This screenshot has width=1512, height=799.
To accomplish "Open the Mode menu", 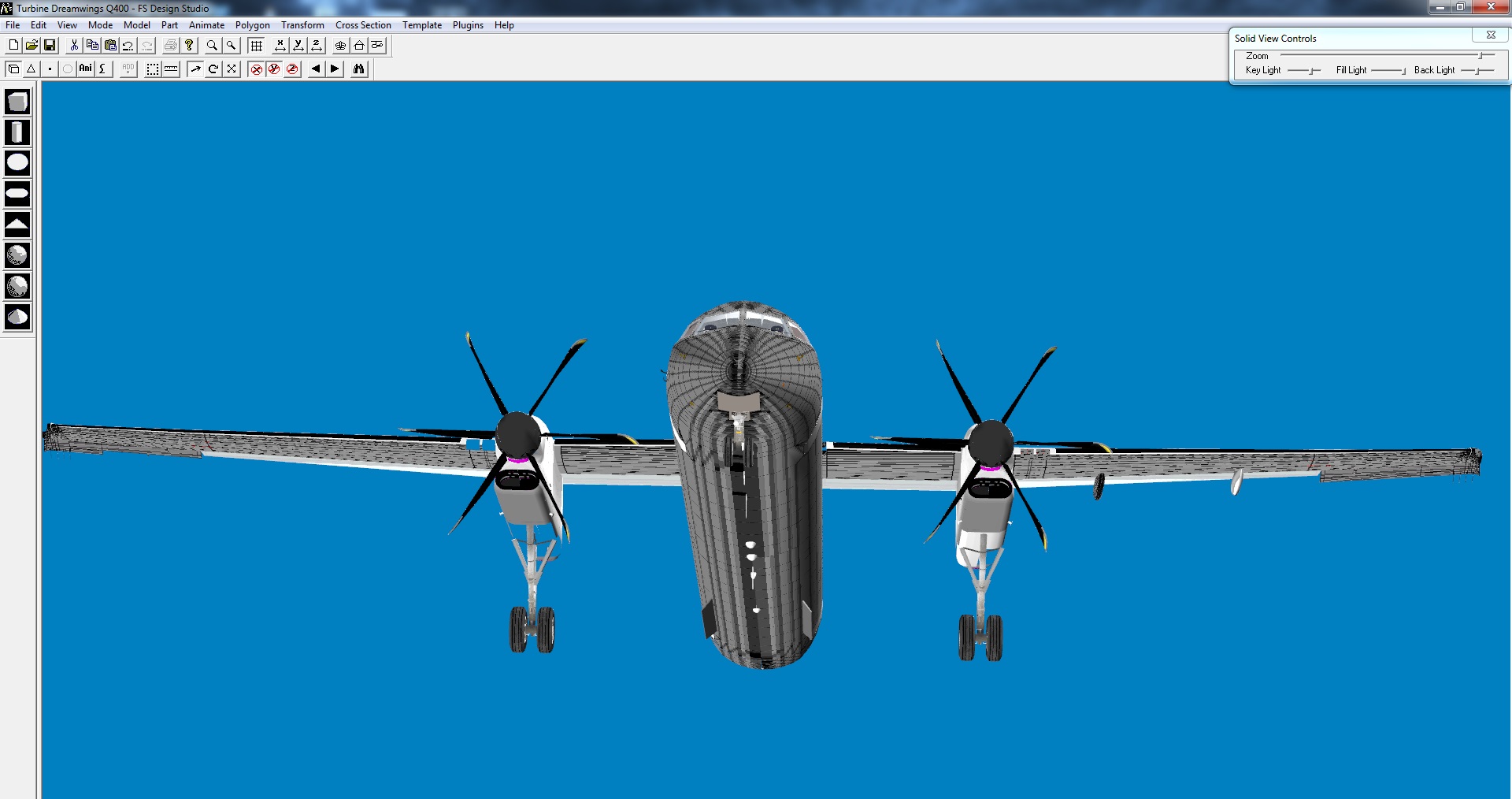I will pyautogui.click(x=100, y=25).
